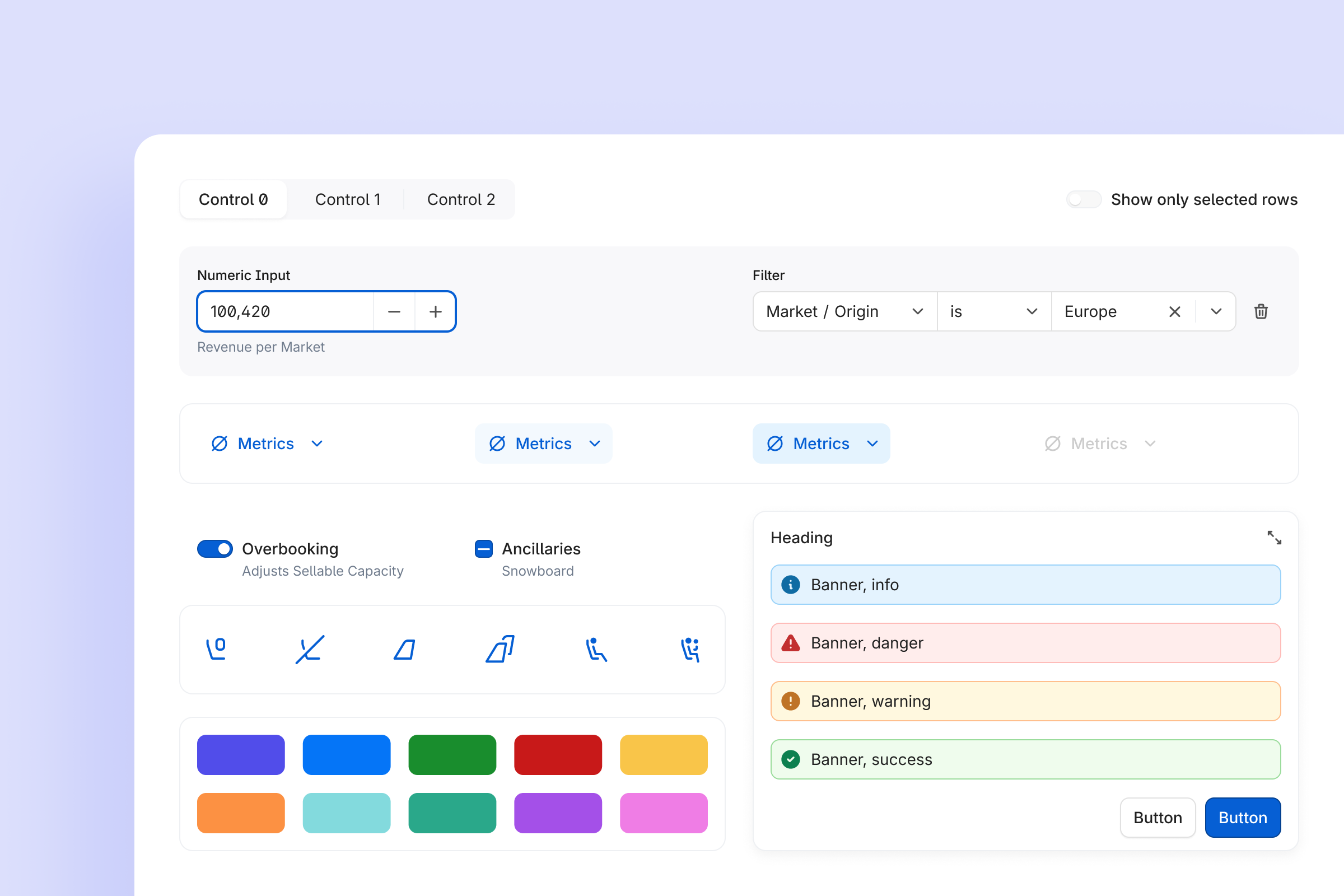Click the Ancillaries Snowboard checkbox

click(483, 549)
